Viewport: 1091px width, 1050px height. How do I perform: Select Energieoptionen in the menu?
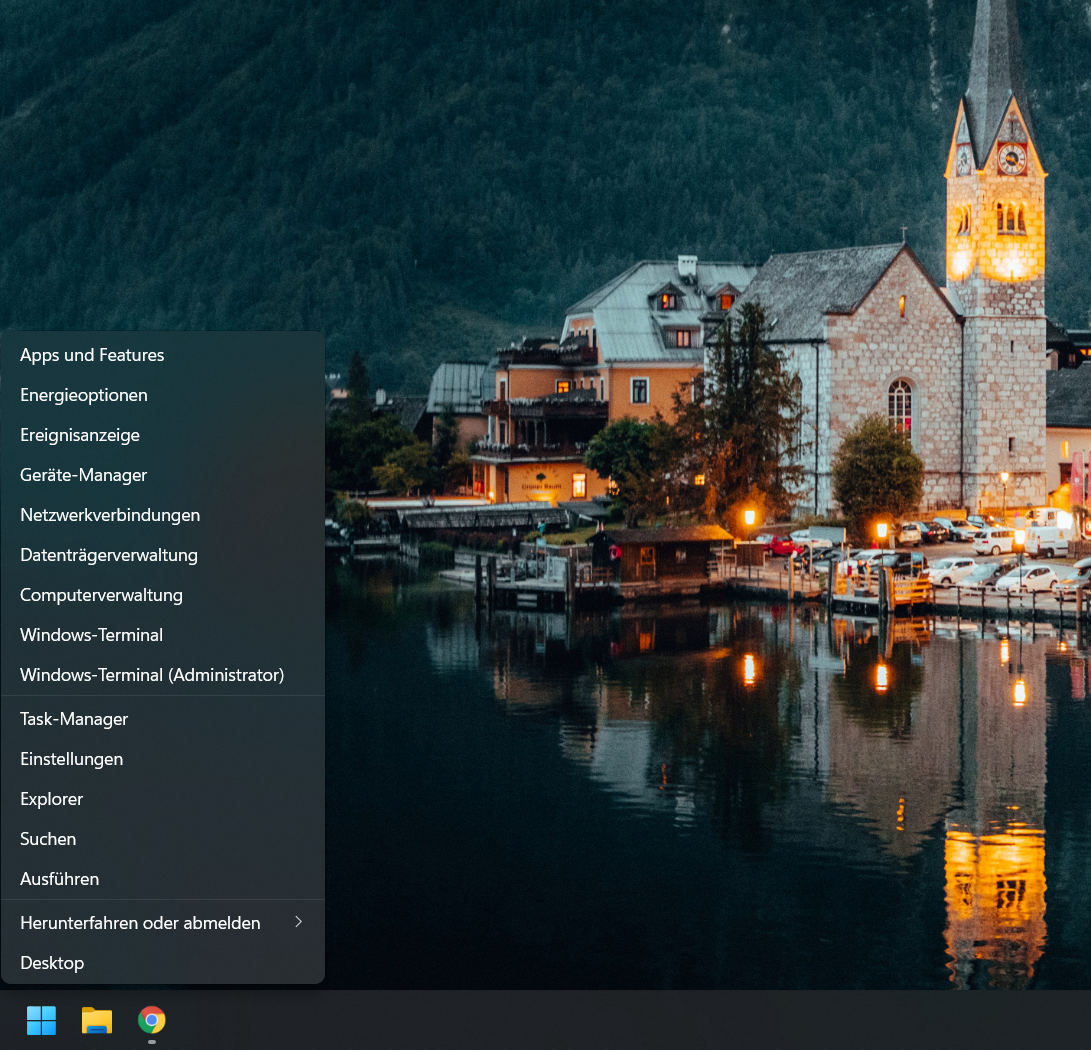pos(164,395)
